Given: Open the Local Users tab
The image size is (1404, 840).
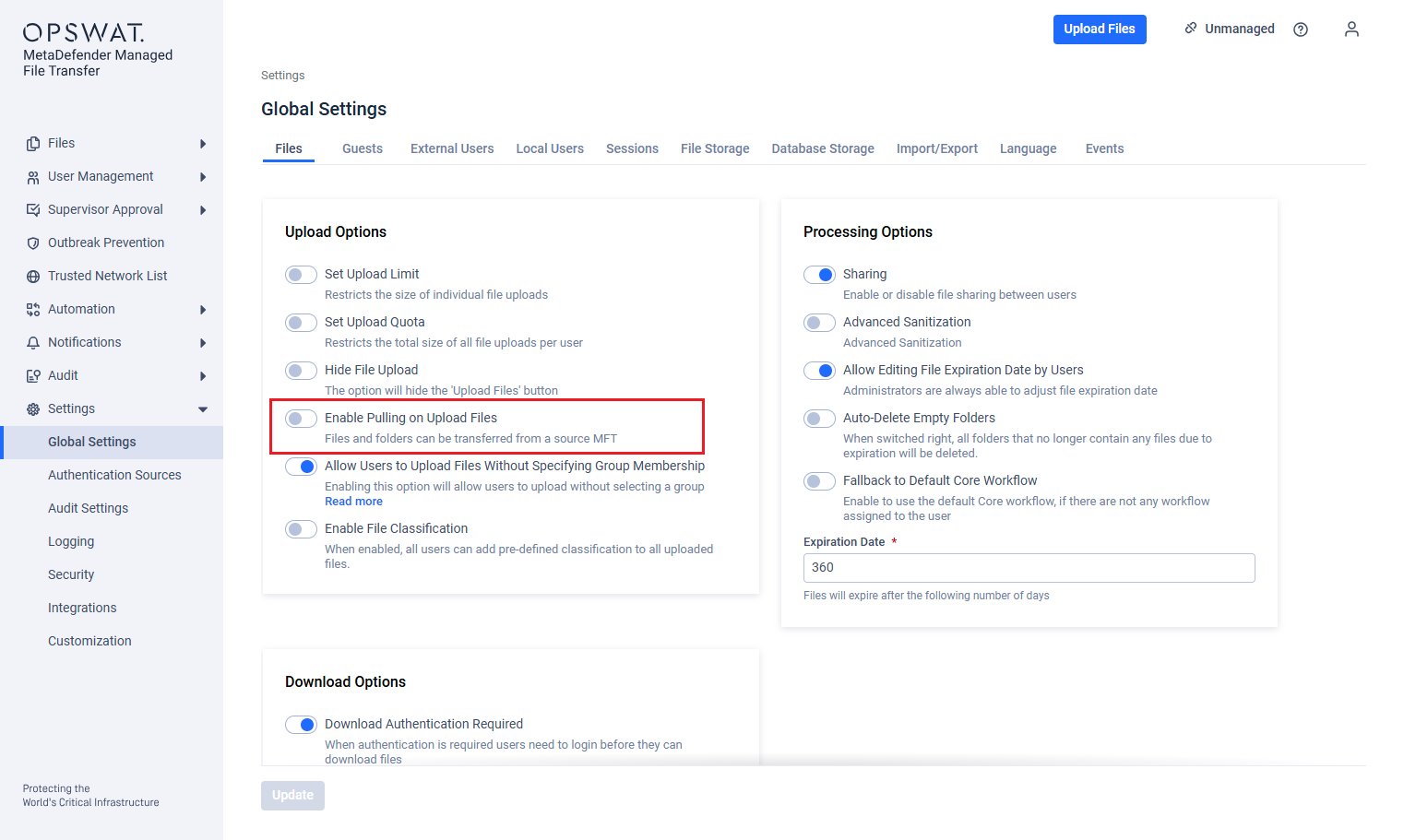Looking at the screenshot, I should pos(550,148).
